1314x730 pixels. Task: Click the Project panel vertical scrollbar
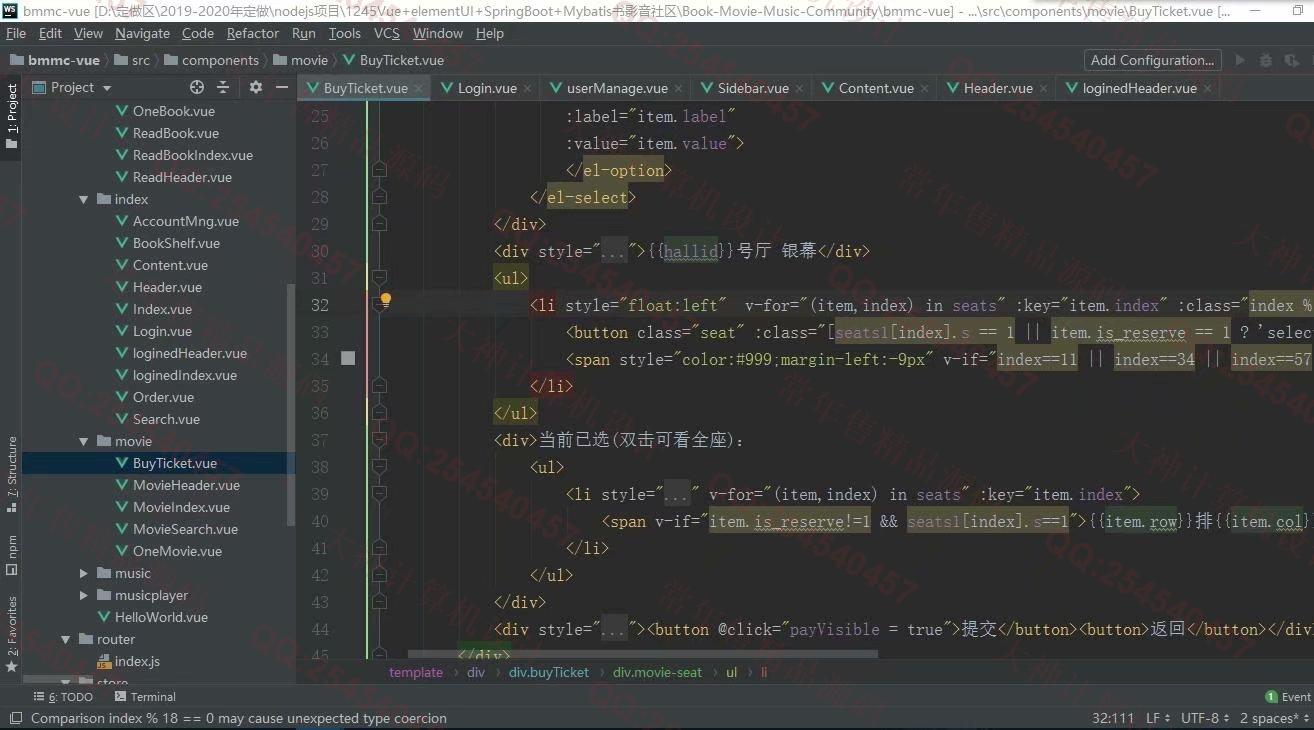coord(291,405)
